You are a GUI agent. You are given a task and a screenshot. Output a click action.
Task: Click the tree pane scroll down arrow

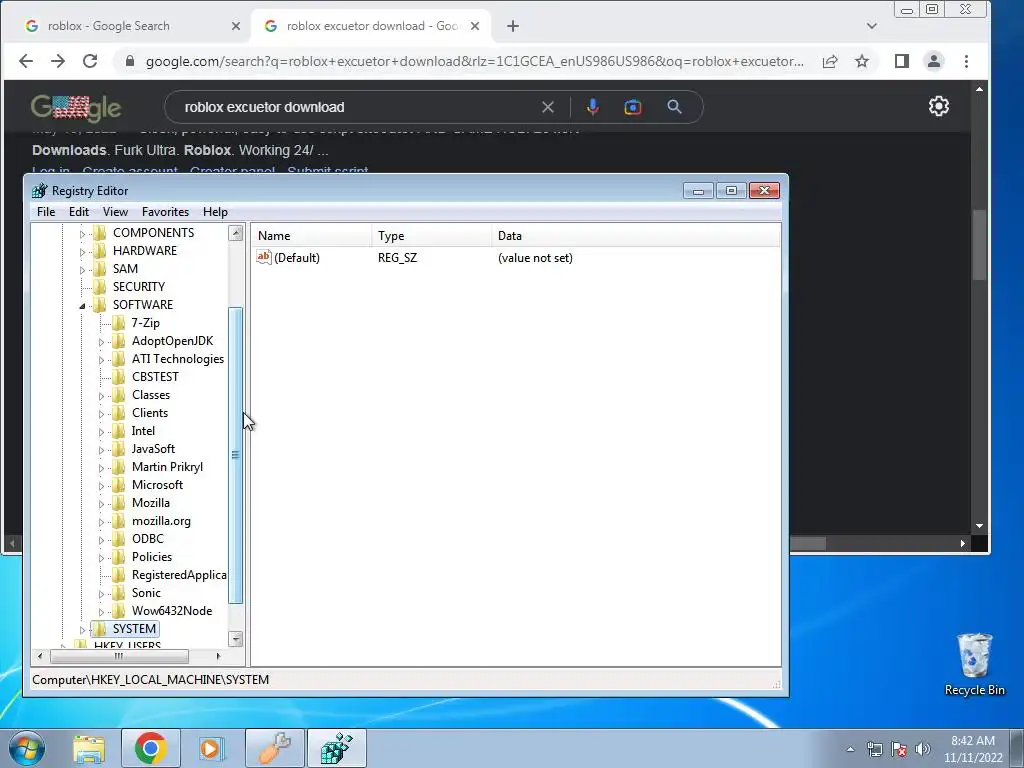pyautogui.click(x=236, y=639)
